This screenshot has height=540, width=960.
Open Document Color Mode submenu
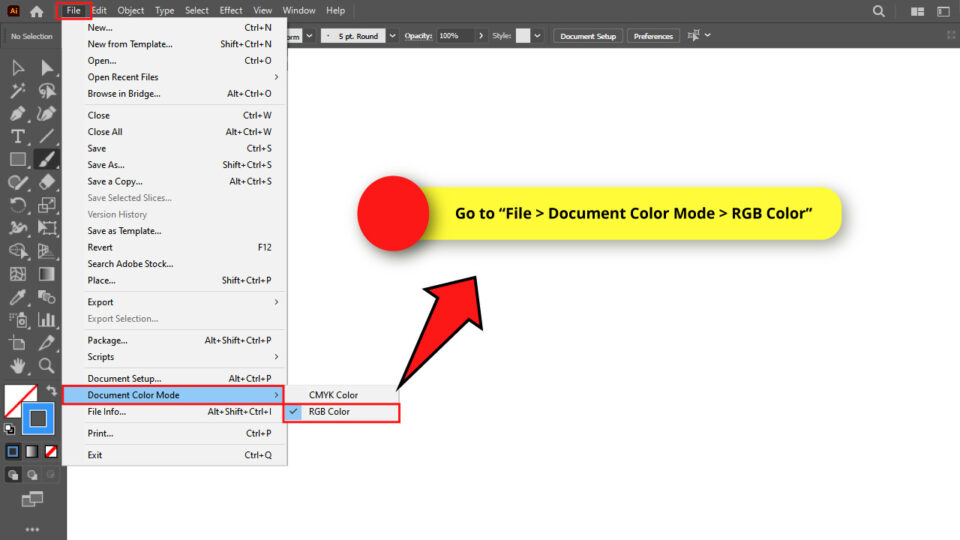click(x=173, y=395)
